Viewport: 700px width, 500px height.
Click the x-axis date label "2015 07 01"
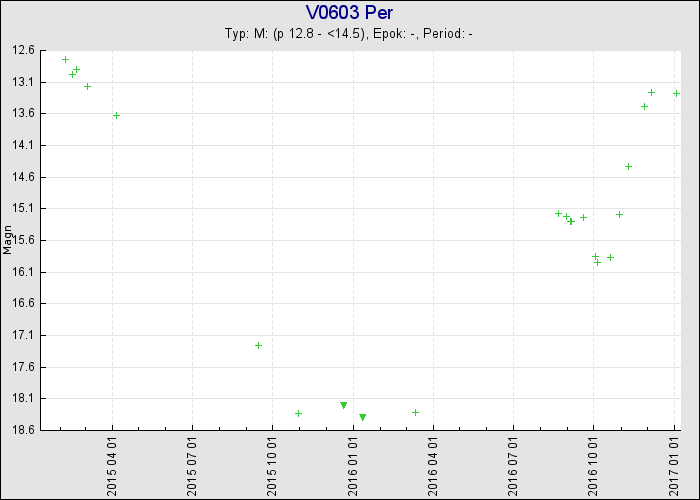192,467
